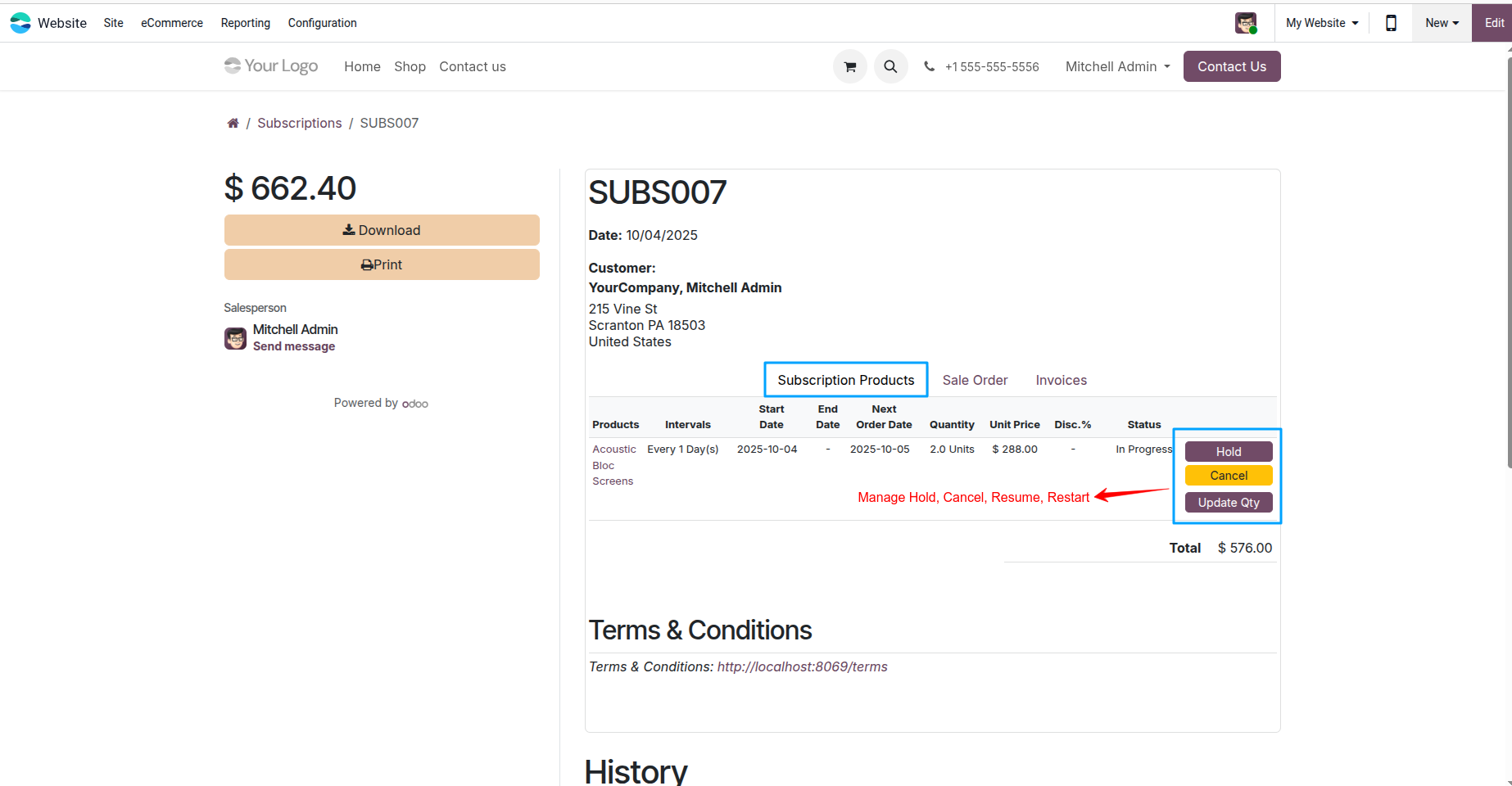Open the terms URL link
Viewport: 1512px width, 786px height.
803,666
